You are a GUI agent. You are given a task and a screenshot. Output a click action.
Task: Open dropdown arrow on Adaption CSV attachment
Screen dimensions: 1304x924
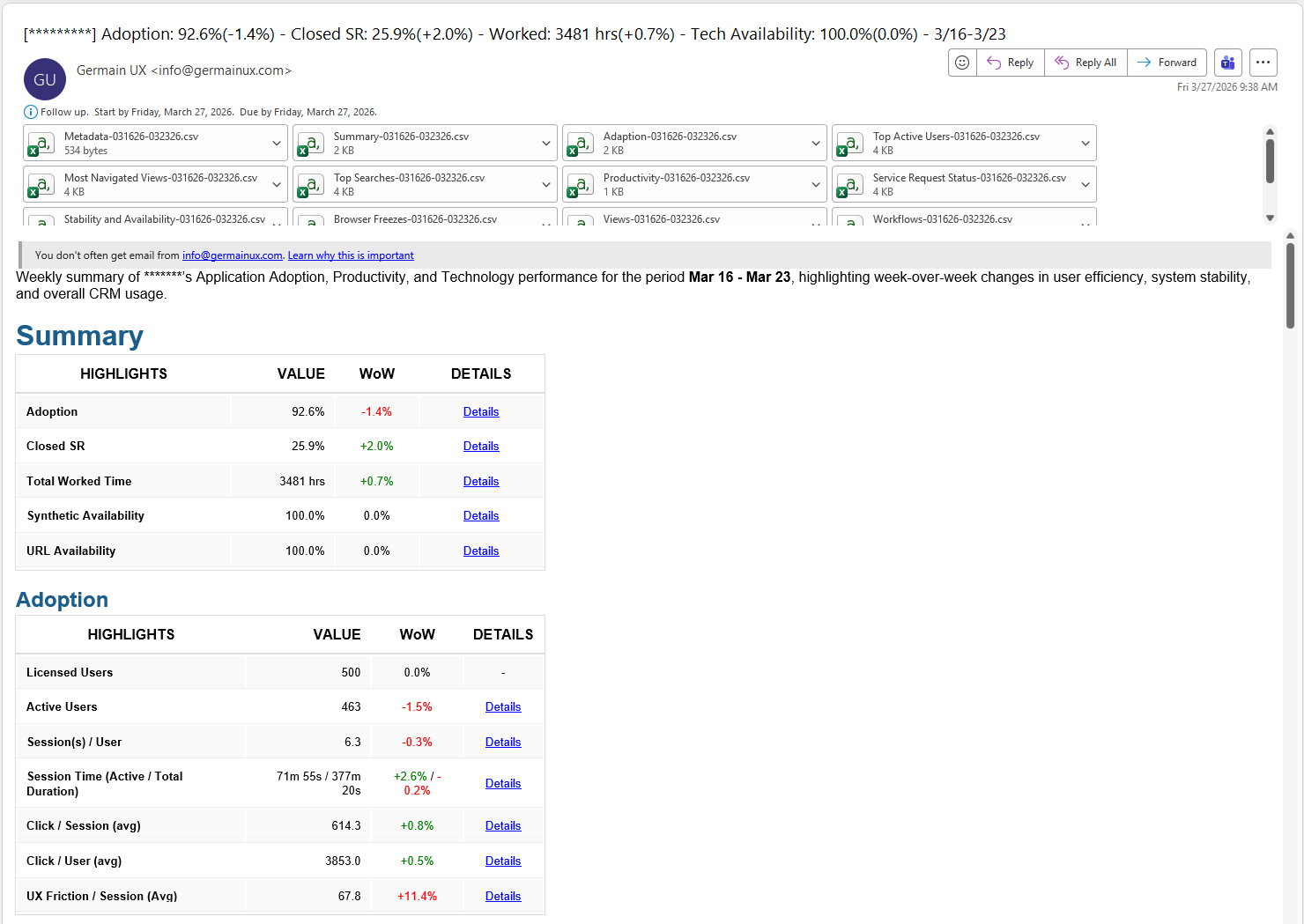click(815, 144)
